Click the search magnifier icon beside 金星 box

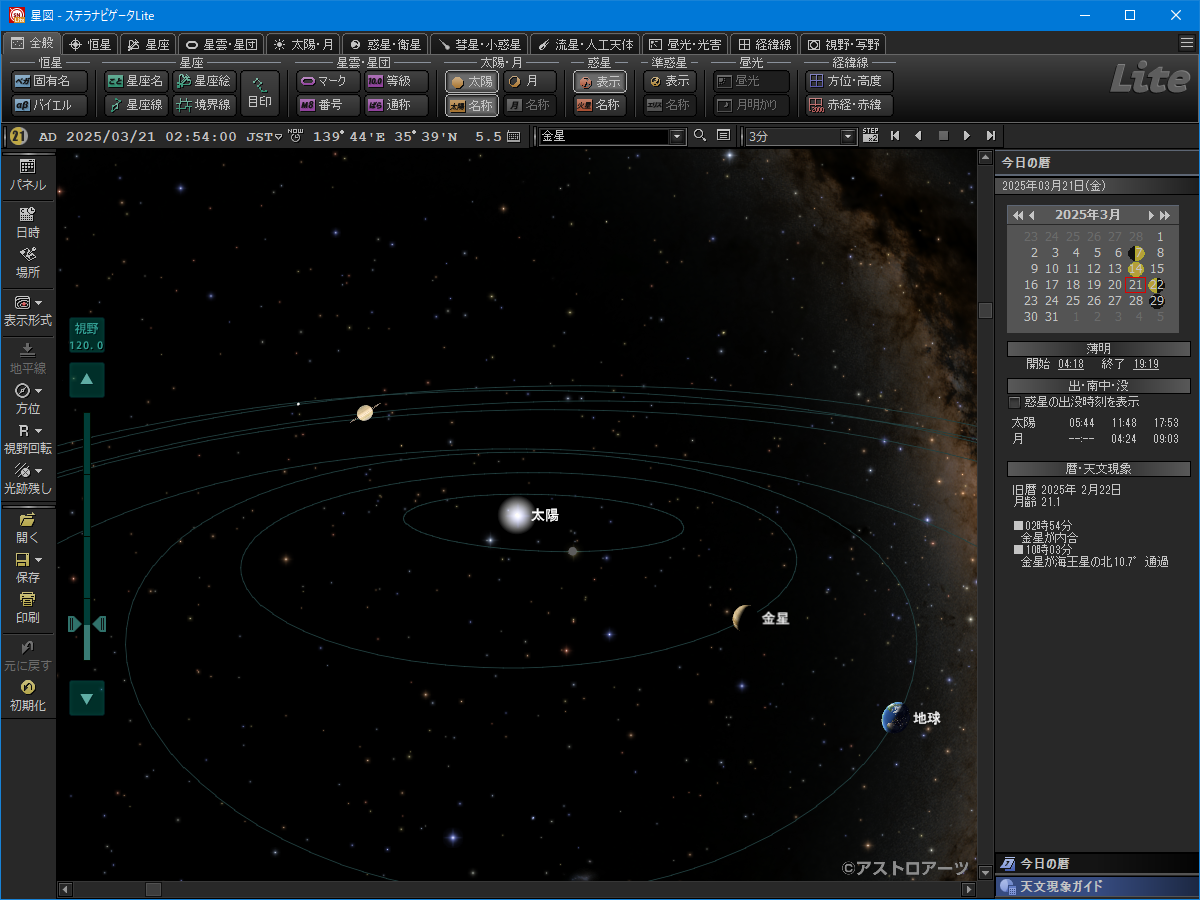coord(700,136)
